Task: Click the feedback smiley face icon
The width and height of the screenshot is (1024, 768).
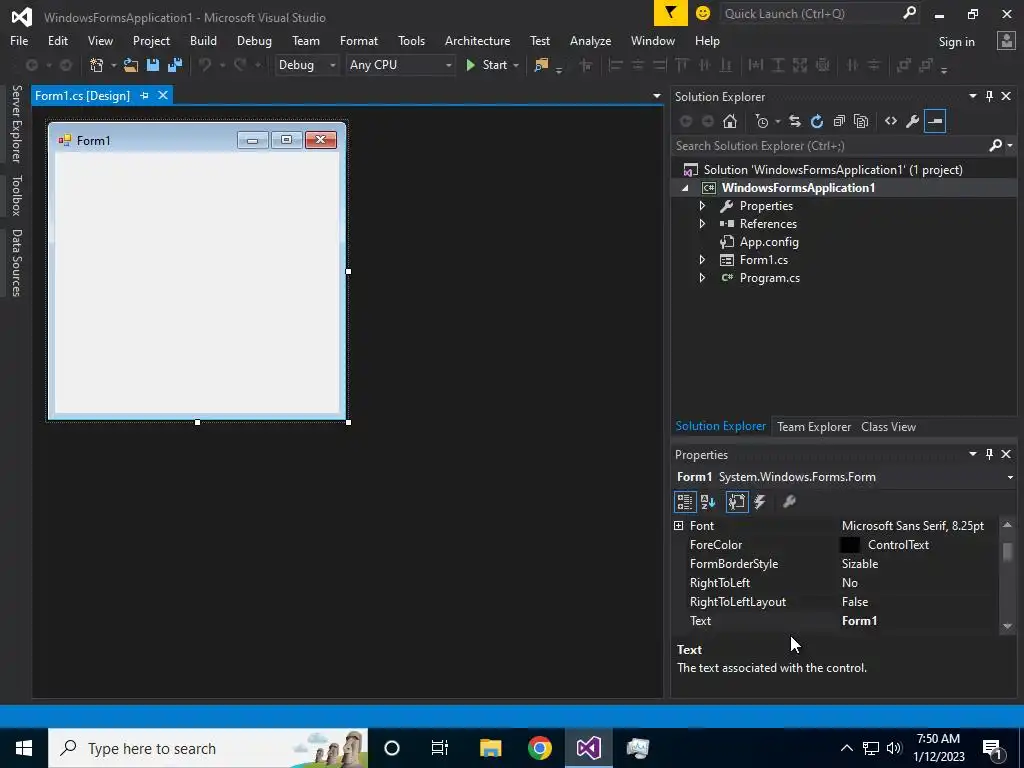Action: click(703, 13)
